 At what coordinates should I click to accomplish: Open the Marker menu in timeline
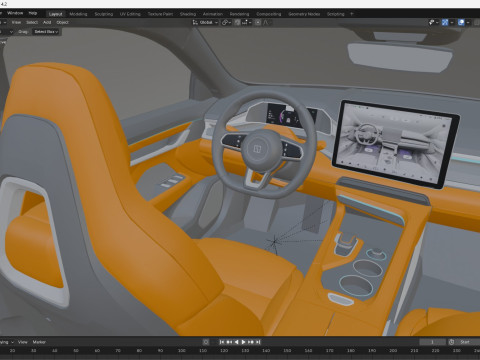pos(39,342)
